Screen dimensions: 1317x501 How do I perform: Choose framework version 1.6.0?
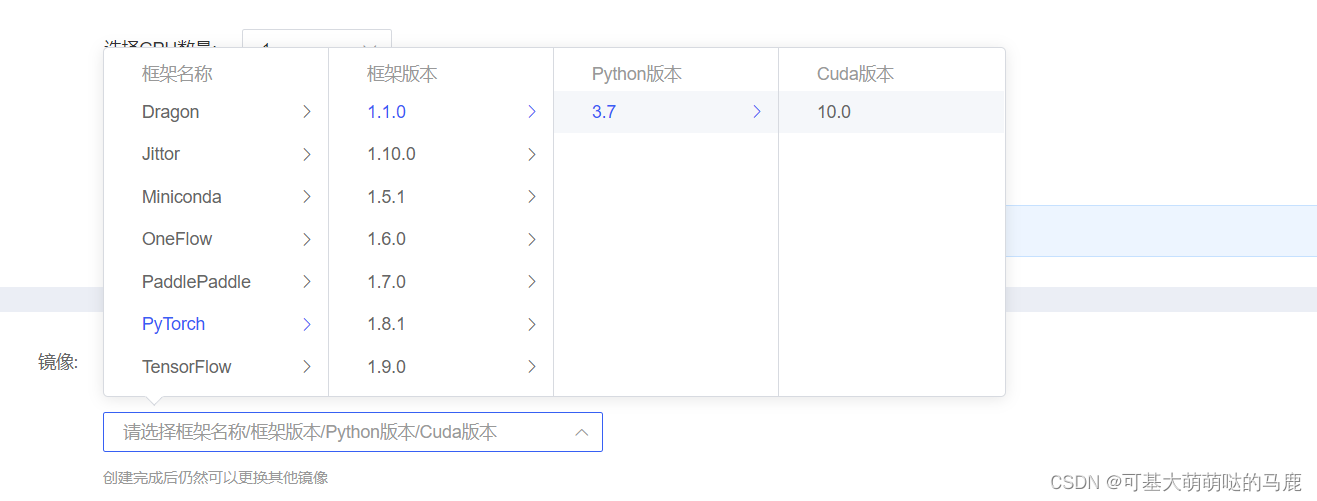pos(441,239)
